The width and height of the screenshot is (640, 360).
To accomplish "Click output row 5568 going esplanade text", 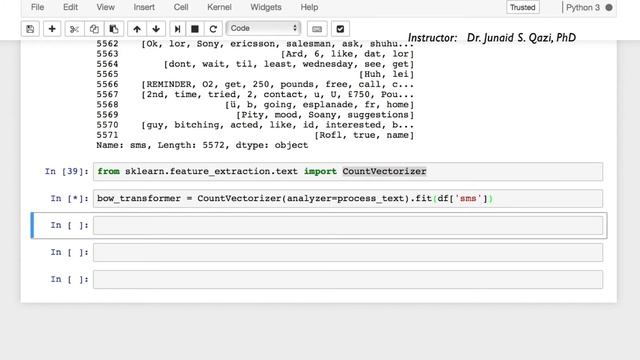I will click(320, 105).
